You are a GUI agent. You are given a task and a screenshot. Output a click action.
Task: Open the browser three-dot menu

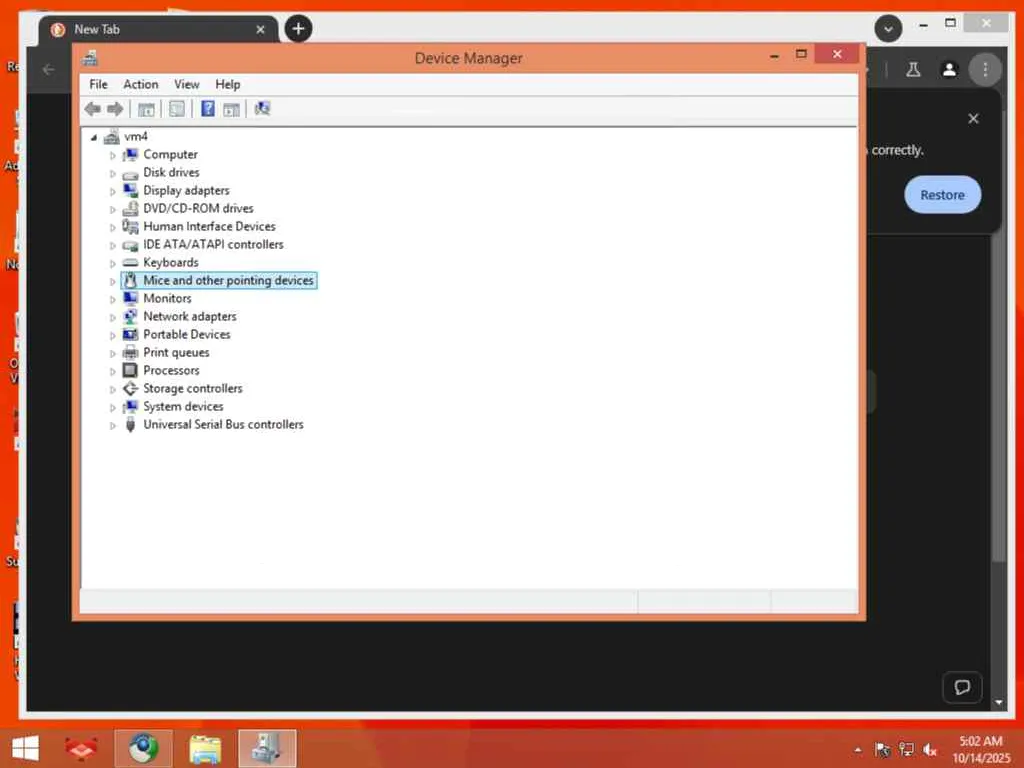[985, 69]
